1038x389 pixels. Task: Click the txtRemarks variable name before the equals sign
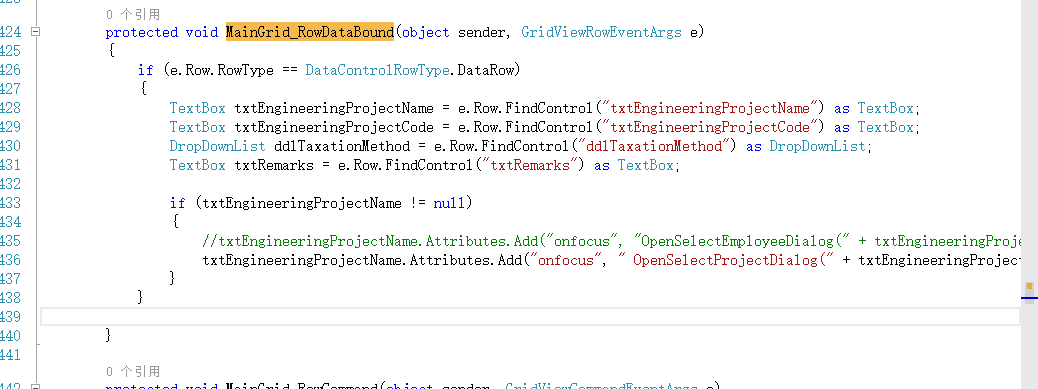[273, 165]
